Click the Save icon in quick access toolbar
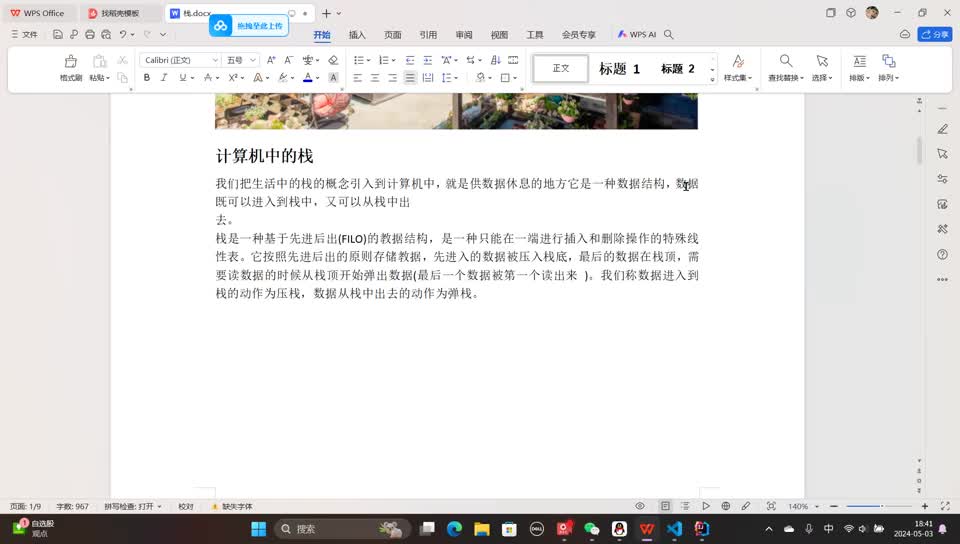 58,34
